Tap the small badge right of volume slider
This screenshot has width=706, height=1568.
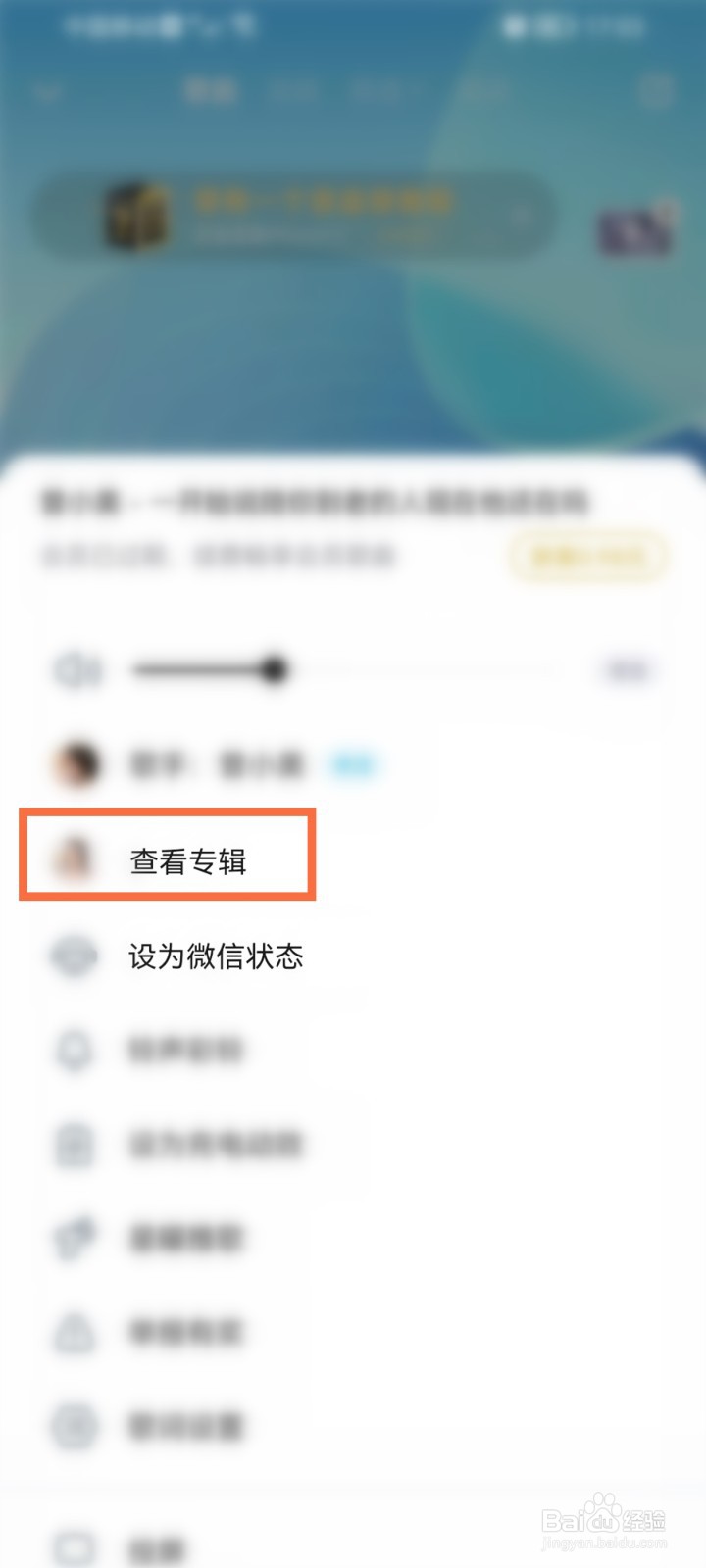(x=628, y=670)
